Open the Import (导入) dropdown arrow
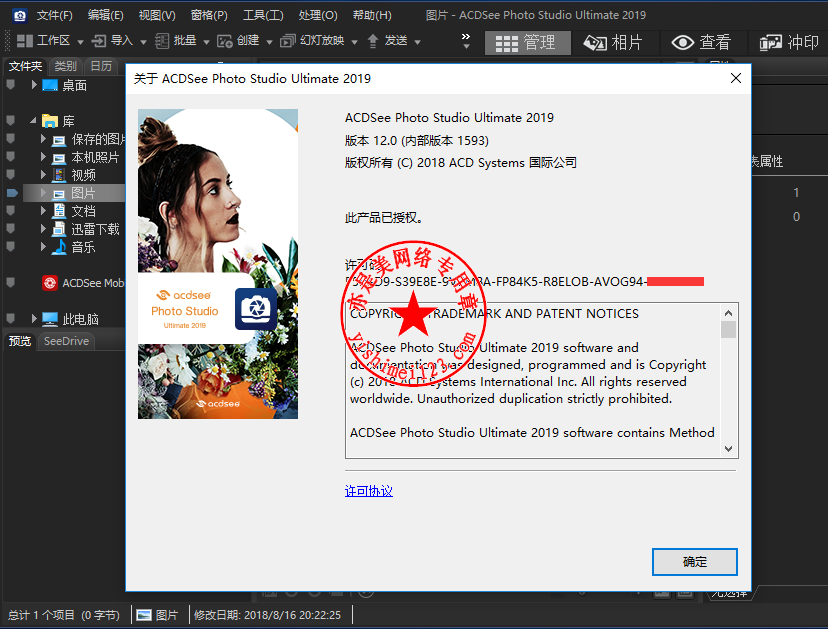The image size is (828, 629). [x=143, y=42]
